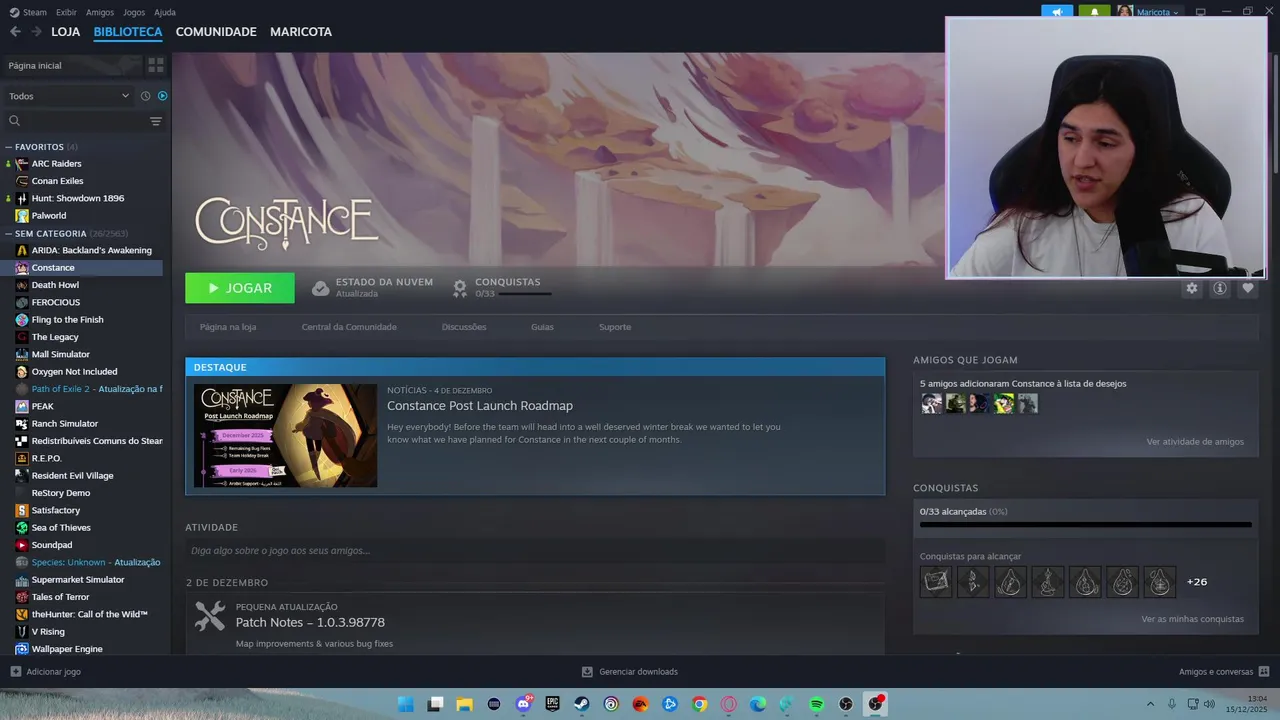1280x720 pixels.
Task: Select Death Howl in the library list
Action: [x=55, y=285]
